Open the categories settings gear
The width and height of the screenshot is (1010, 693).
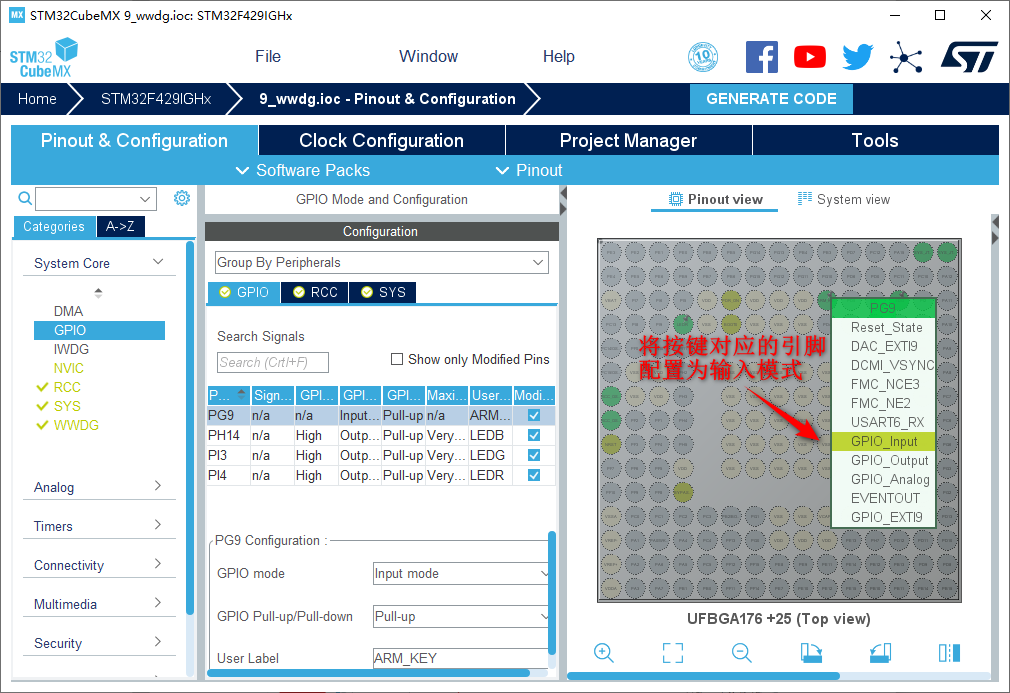[x=181, y=198]
